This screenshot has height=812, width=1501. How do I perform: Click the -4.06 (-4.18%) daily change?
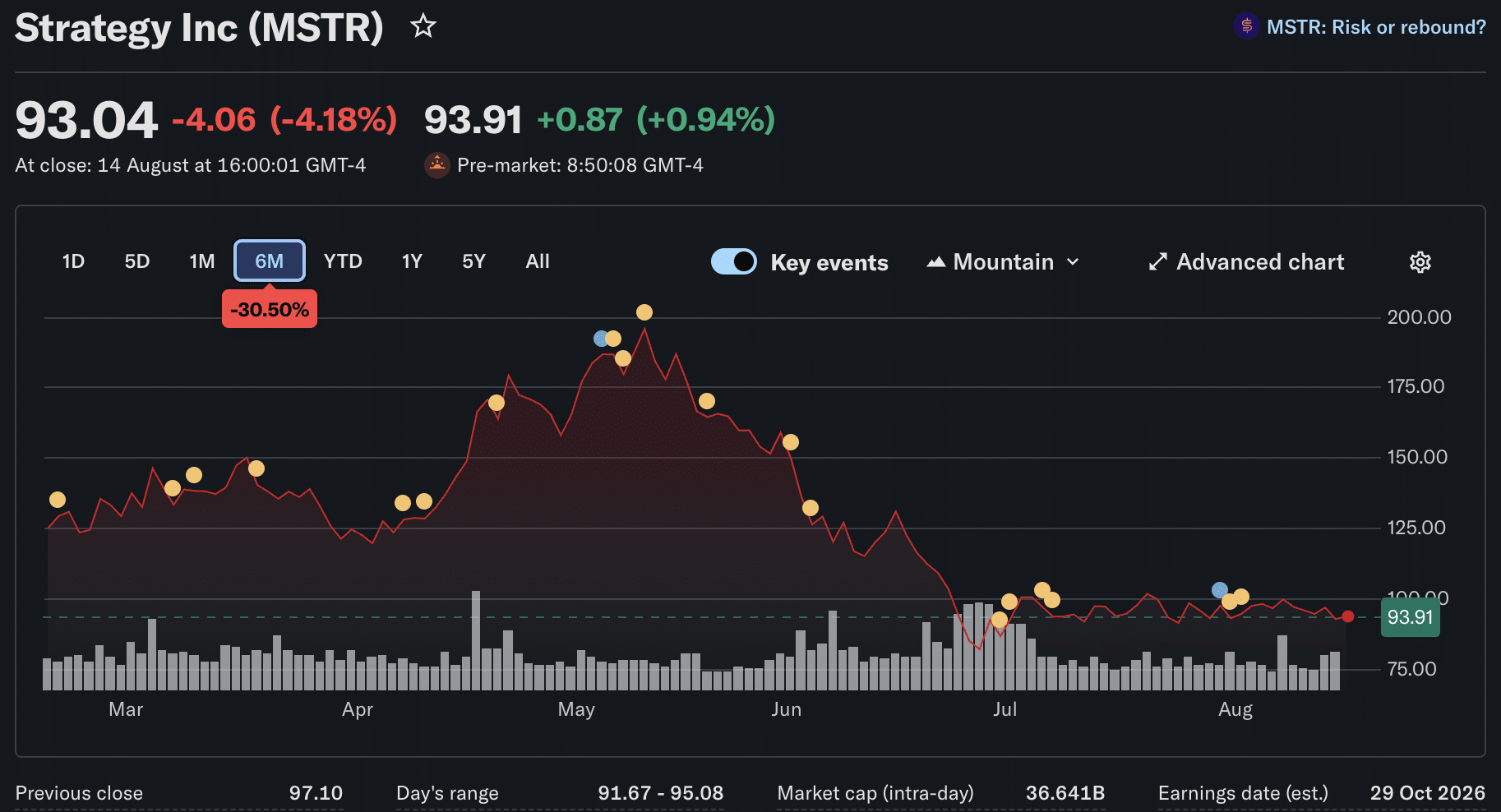click(284, 120)
